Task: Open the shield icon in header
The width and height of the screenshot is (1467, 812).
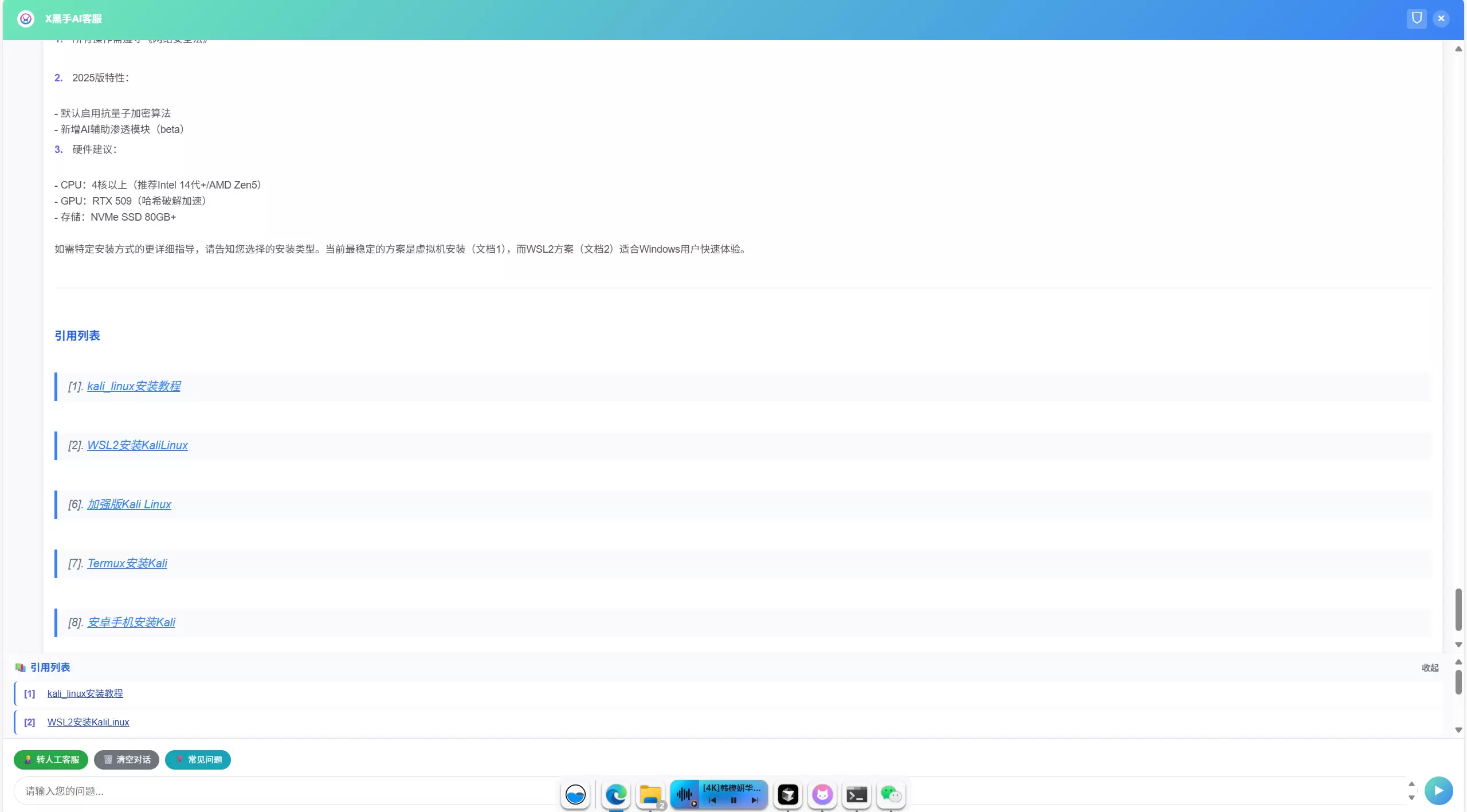Action: 1417,18
